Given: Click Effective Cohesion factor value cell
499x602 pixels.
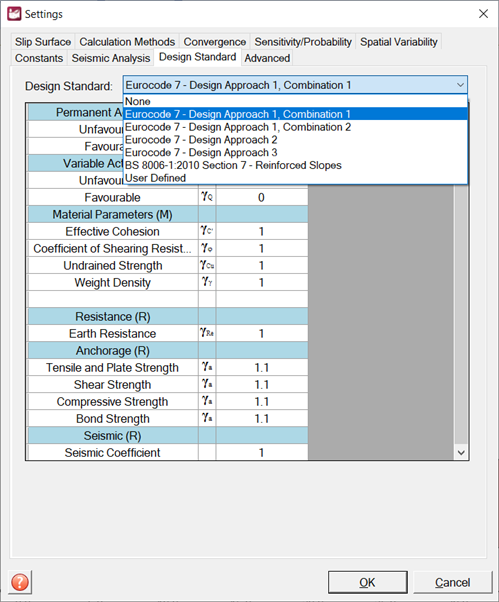Looking at the screenshot, I should click(x=261, y=232).
